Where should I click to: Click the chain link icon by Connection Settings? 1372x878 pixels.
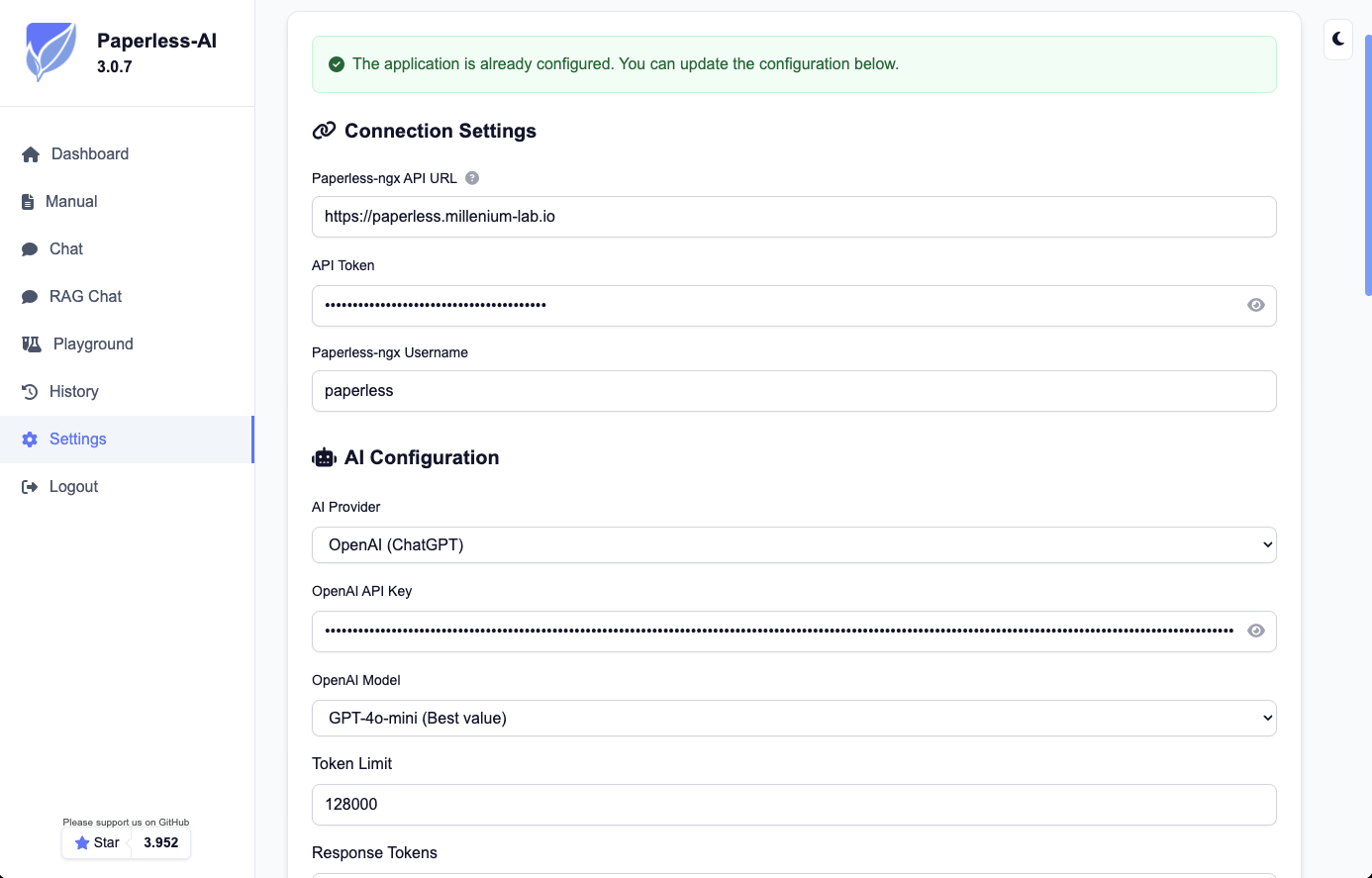tap(324, 131)
